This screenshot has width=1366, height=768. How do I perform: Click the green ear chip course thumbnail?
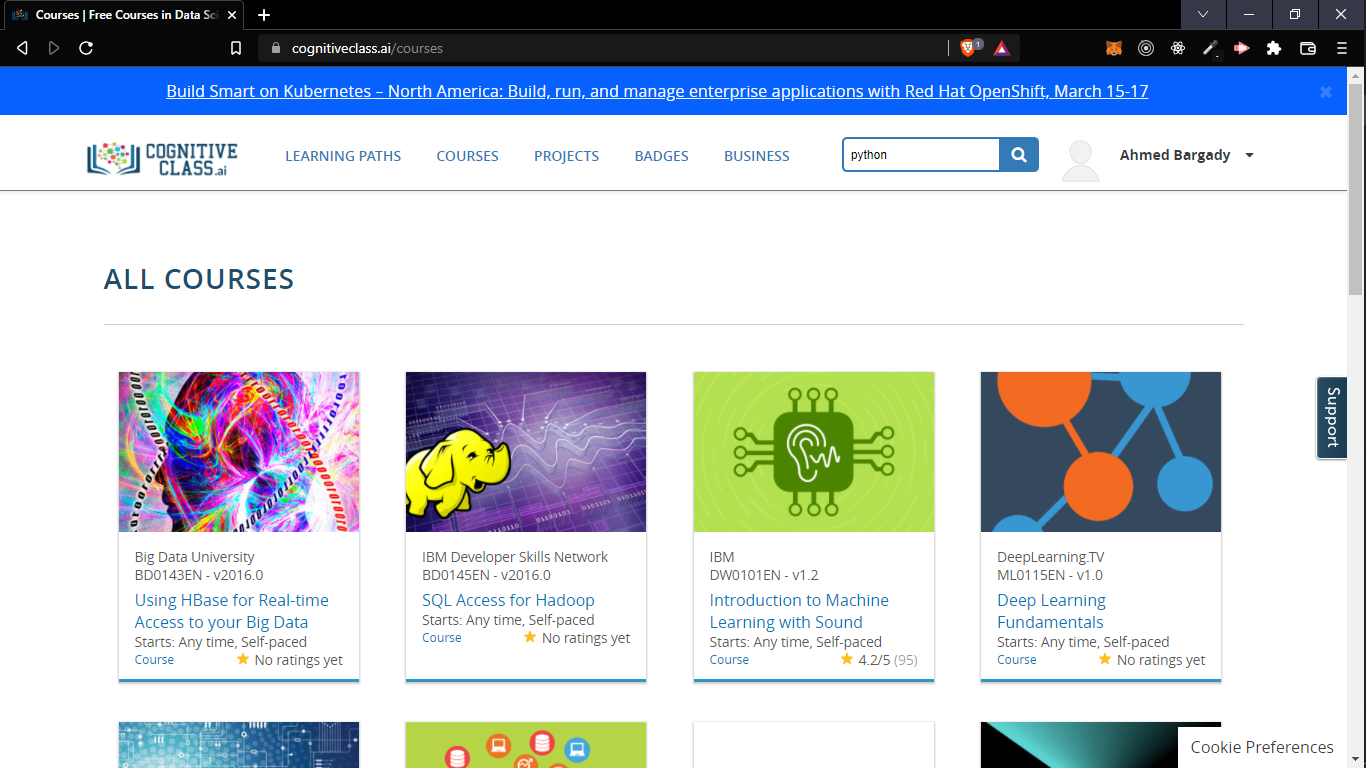[814, 452]
